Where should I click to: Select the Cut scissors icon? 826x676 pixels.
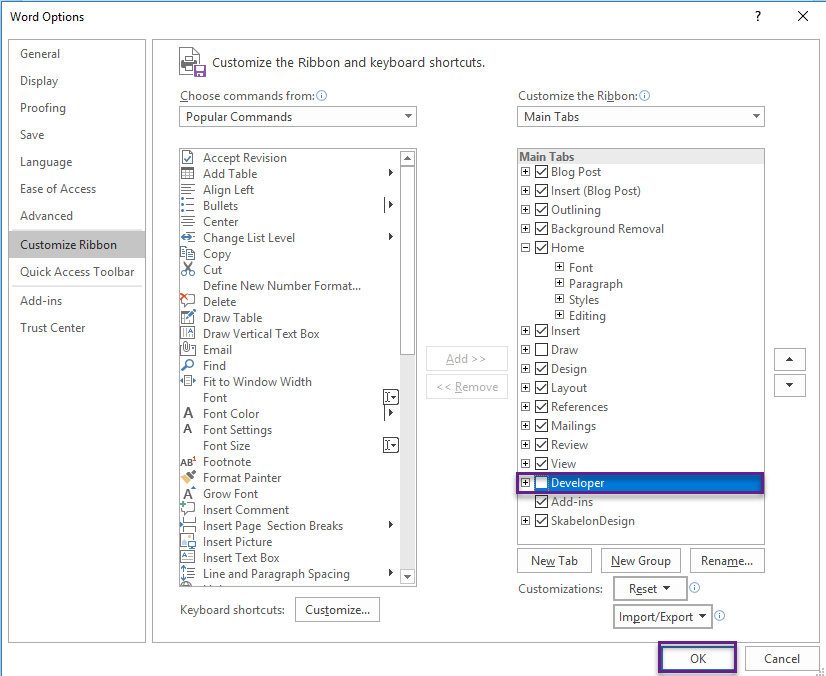pyautogui.click(x=188, y=269)
